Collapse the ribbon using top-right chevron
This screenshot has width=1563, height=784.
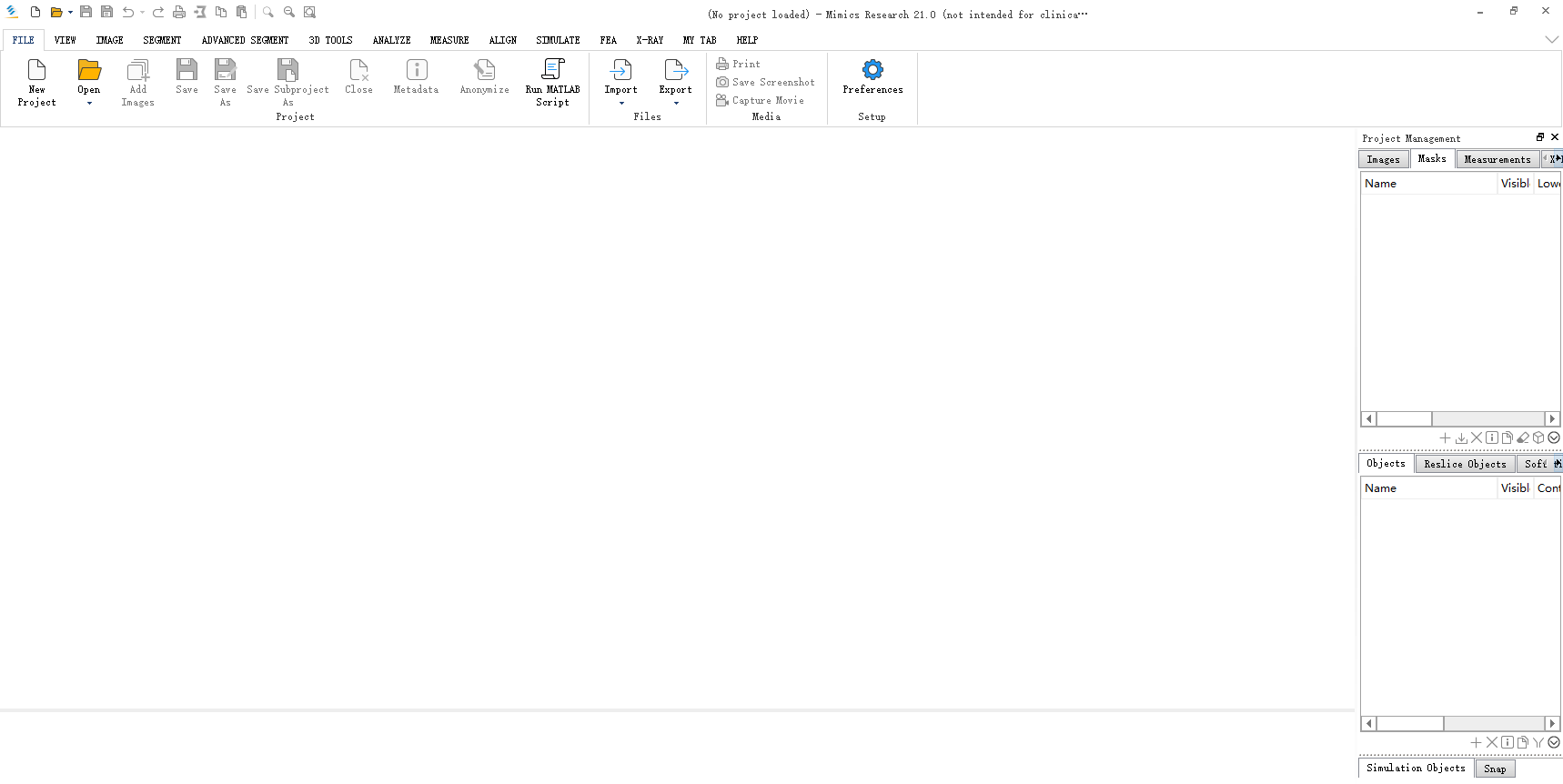pos(1551,40)
